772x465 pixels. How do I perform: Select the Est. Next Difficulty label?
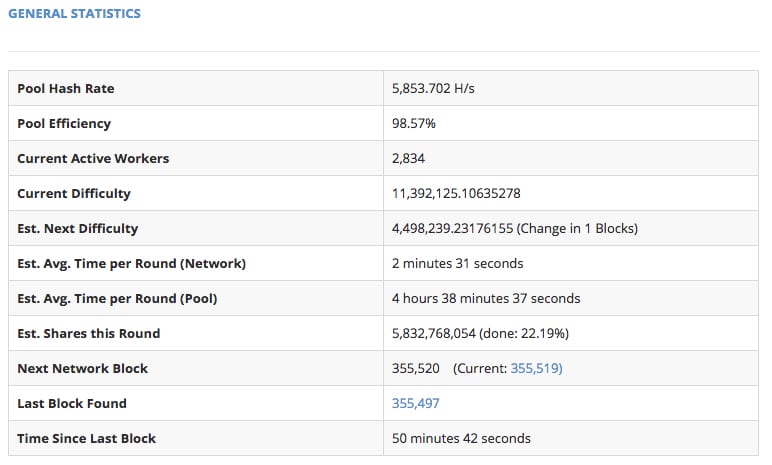point(78,229)
